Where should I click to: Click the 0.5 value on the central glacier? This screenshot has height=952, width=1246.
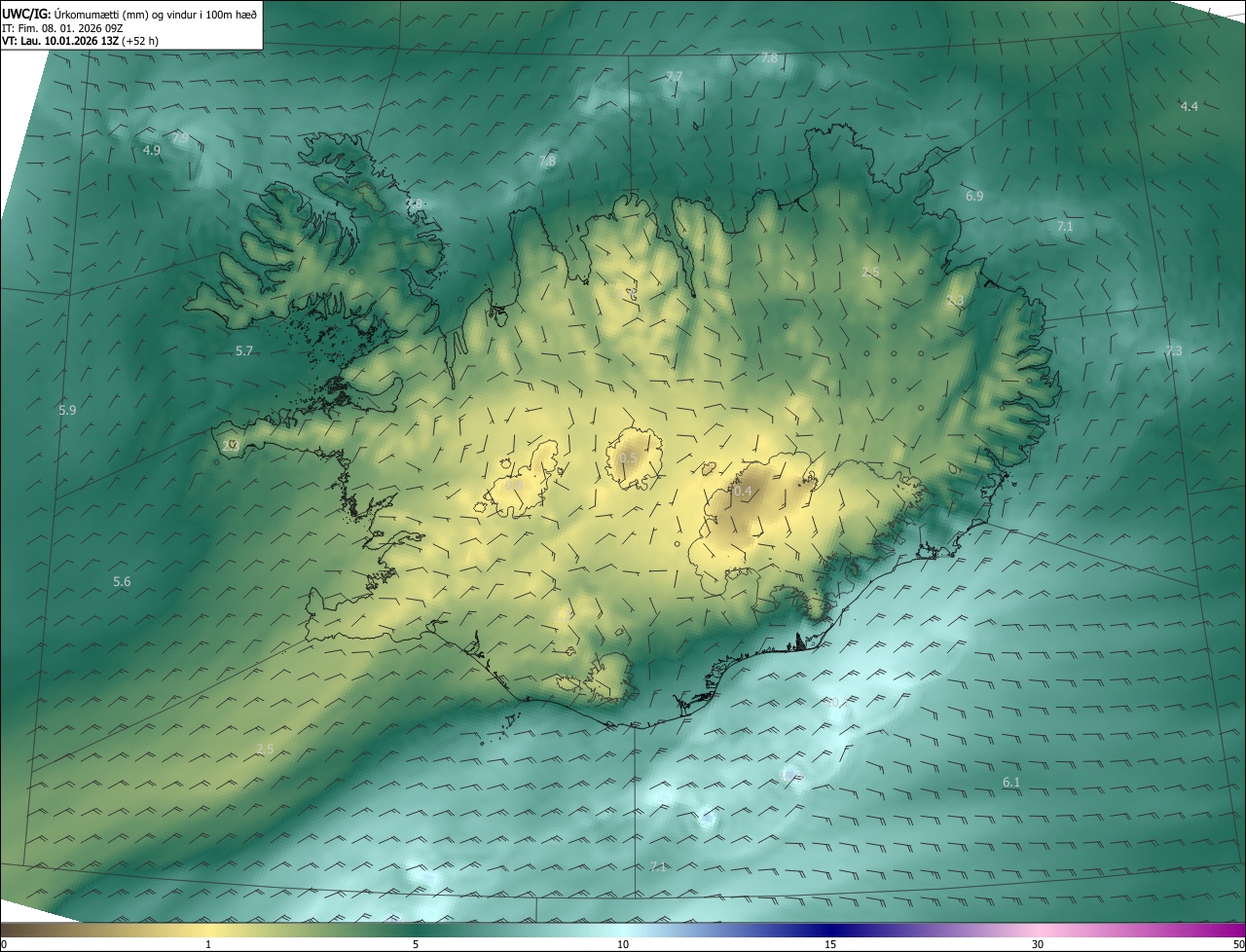coord(628,458)
